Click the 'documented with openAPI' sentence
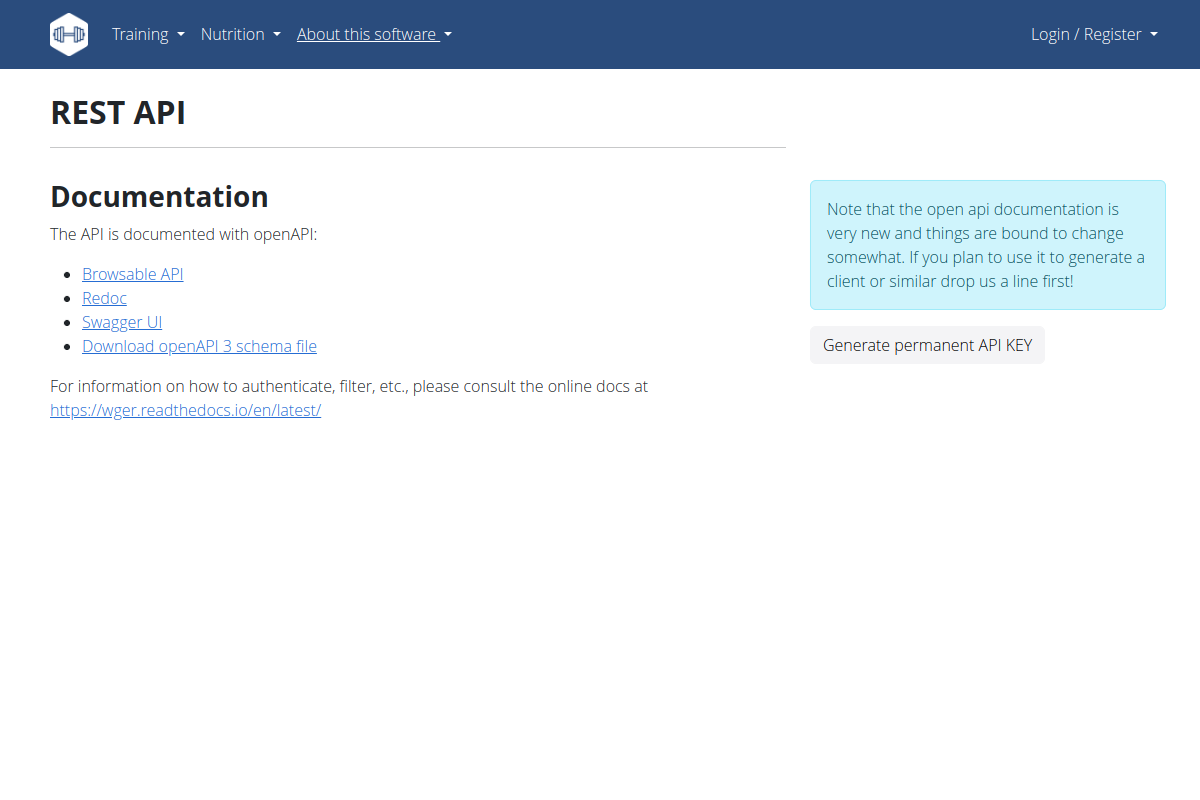1200x800 pixels. tap(183, 234)
